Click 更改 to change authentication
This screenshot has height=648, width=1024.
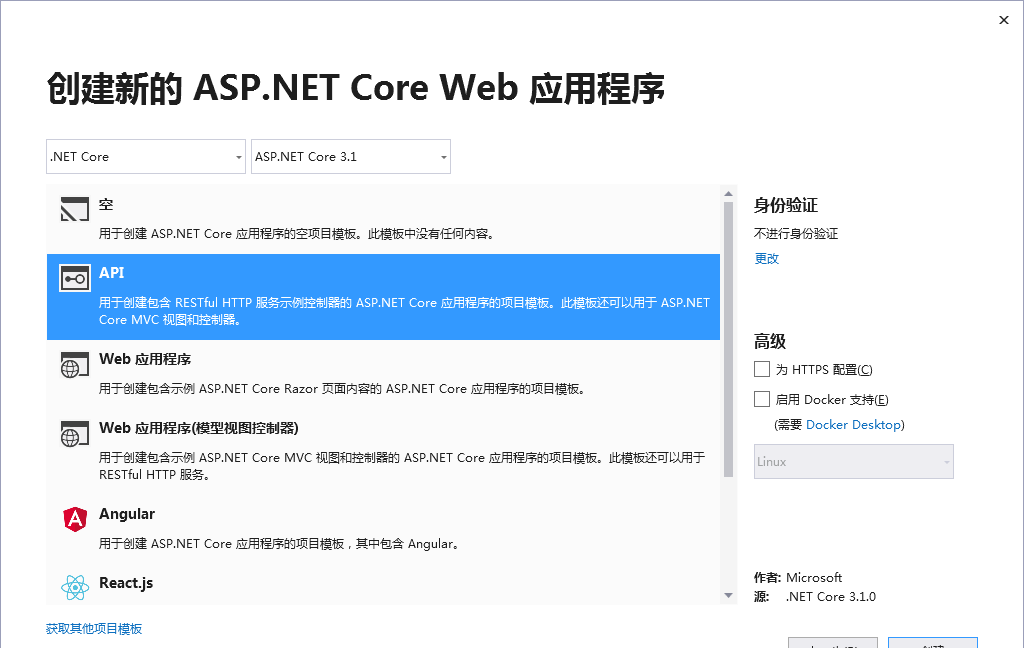[767, 259]
